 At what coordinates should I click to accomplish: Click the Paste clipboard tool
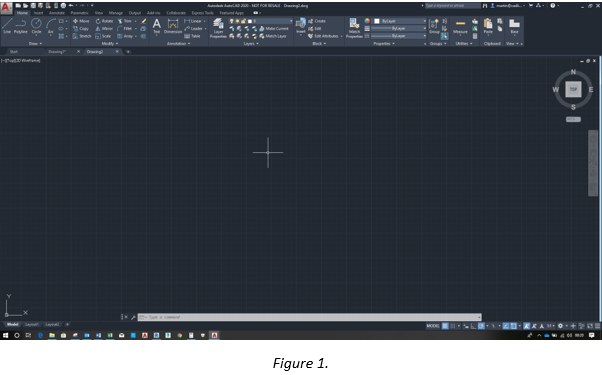point(488,26)
